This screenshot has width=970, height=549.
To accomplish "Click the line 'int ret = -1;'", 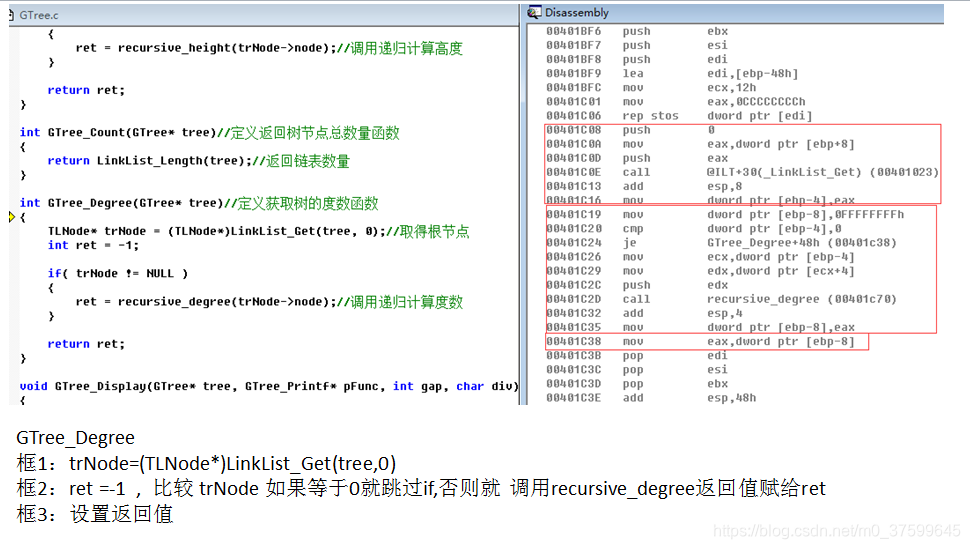I will [93, 245].
